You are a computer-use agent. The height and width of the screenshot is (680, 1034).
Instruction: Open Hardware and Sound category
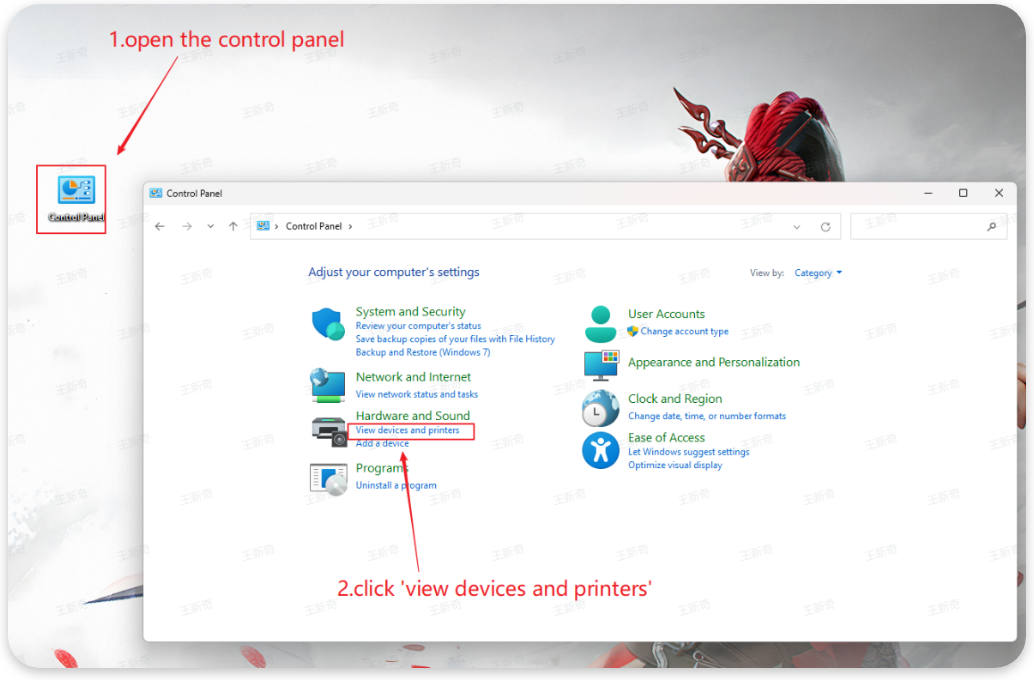coord(413,416)
